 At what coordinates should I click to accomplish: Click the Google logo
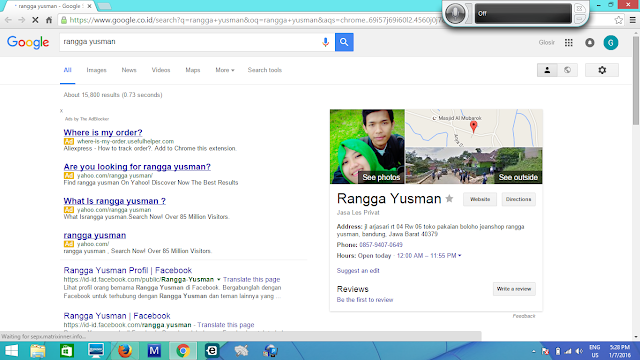tap(28, 42)
